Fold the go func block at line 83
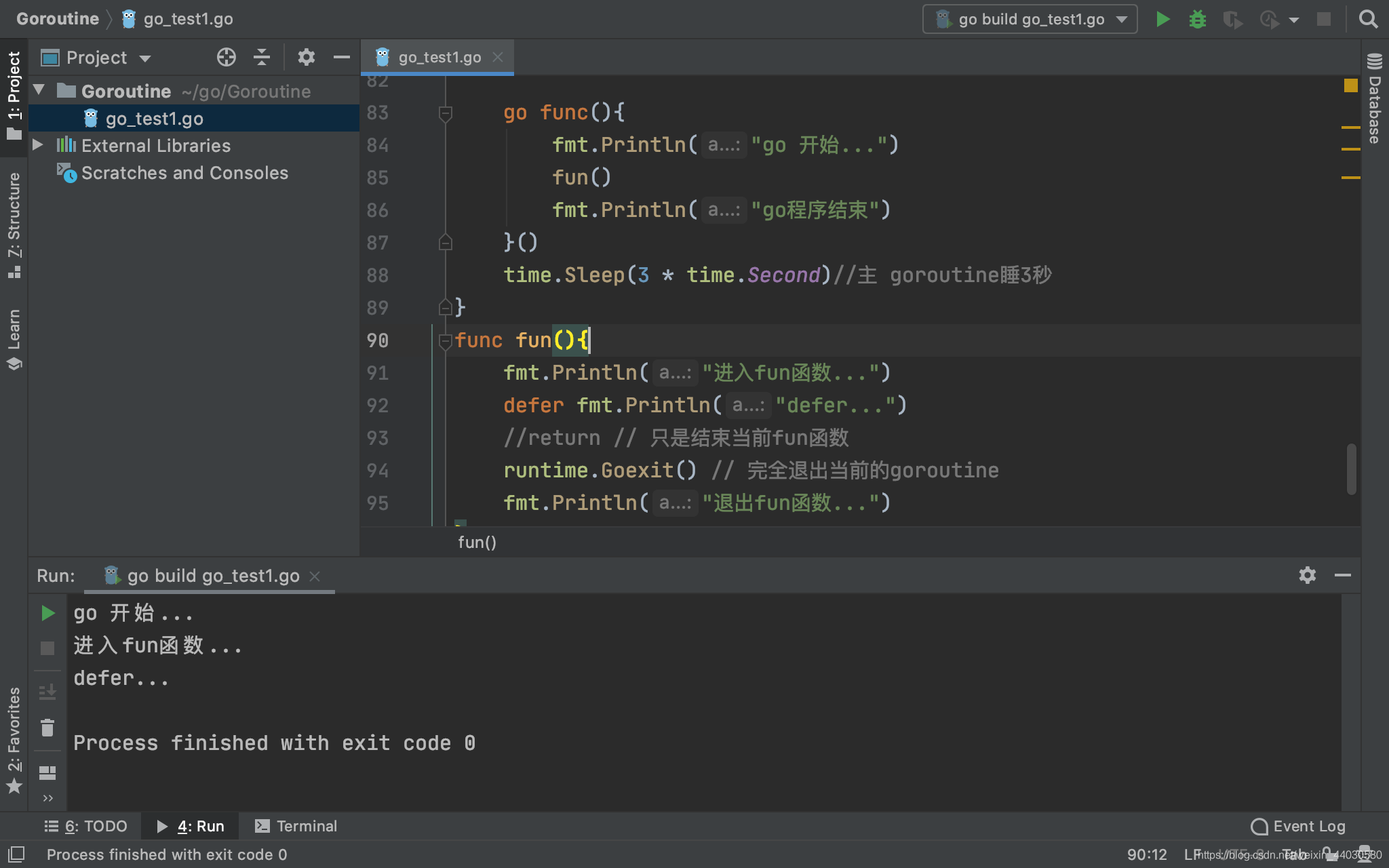The width and height of the screenshot is (1389, 868). (x=446, y=113)
